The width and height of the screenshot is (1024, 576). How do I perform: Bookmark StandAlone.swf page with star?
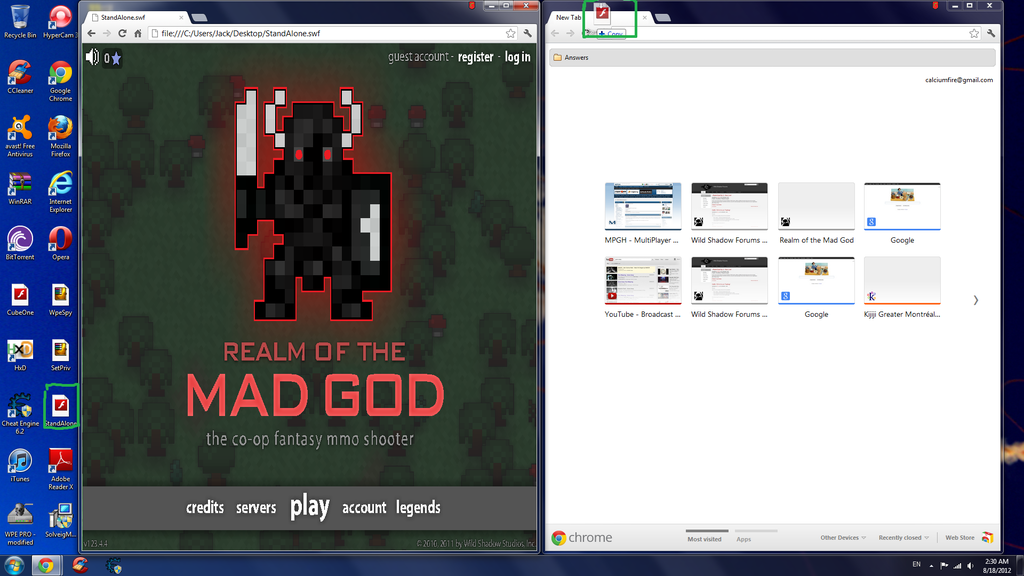coord(510,33)
